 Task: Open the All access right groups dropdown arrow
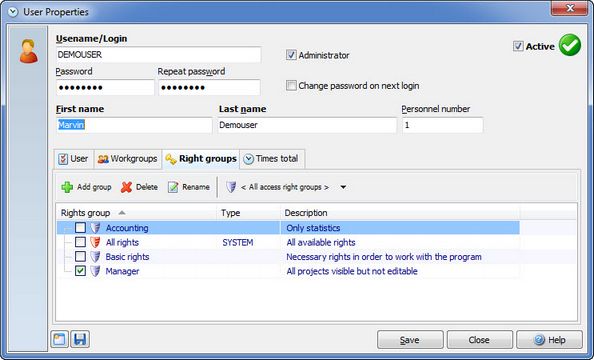click(x=343, y=187)
